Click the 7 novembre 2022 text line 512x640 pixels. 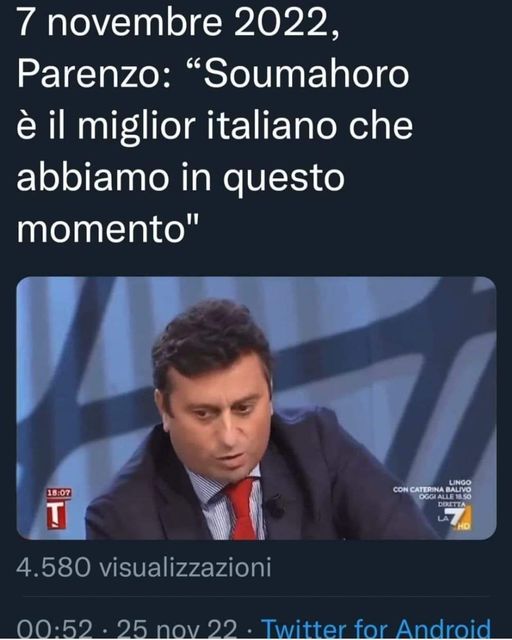178,24
